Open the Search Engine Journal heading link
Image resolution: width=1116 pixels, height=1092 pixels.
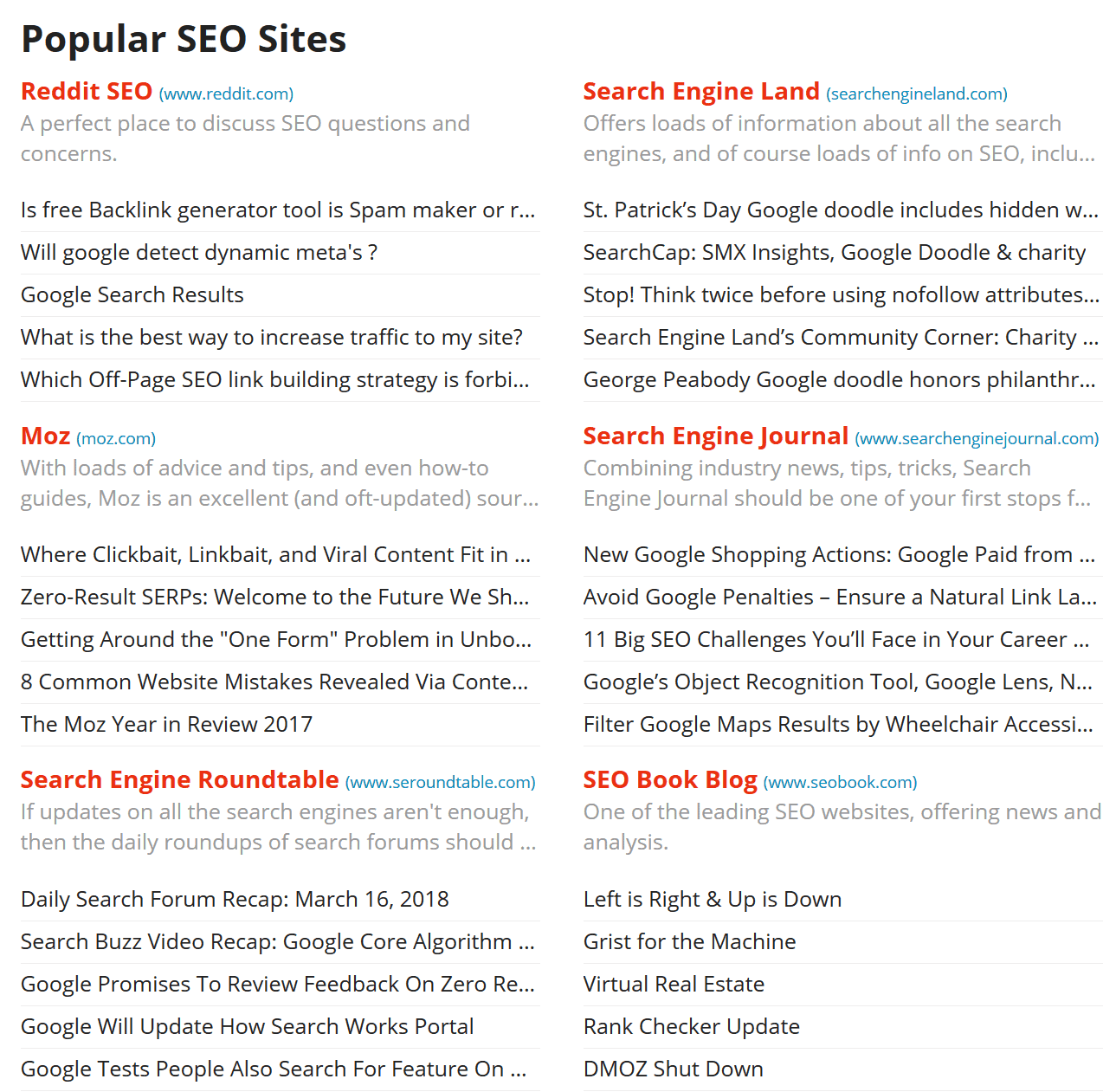point(716,436)
